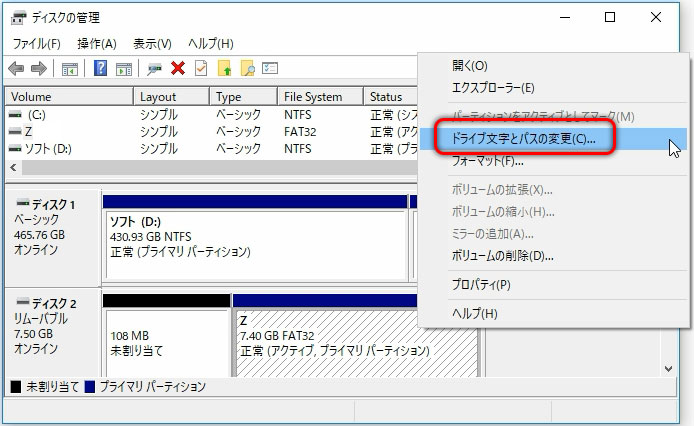Click the volume list left scroll arrow

(x=14, y=167)
